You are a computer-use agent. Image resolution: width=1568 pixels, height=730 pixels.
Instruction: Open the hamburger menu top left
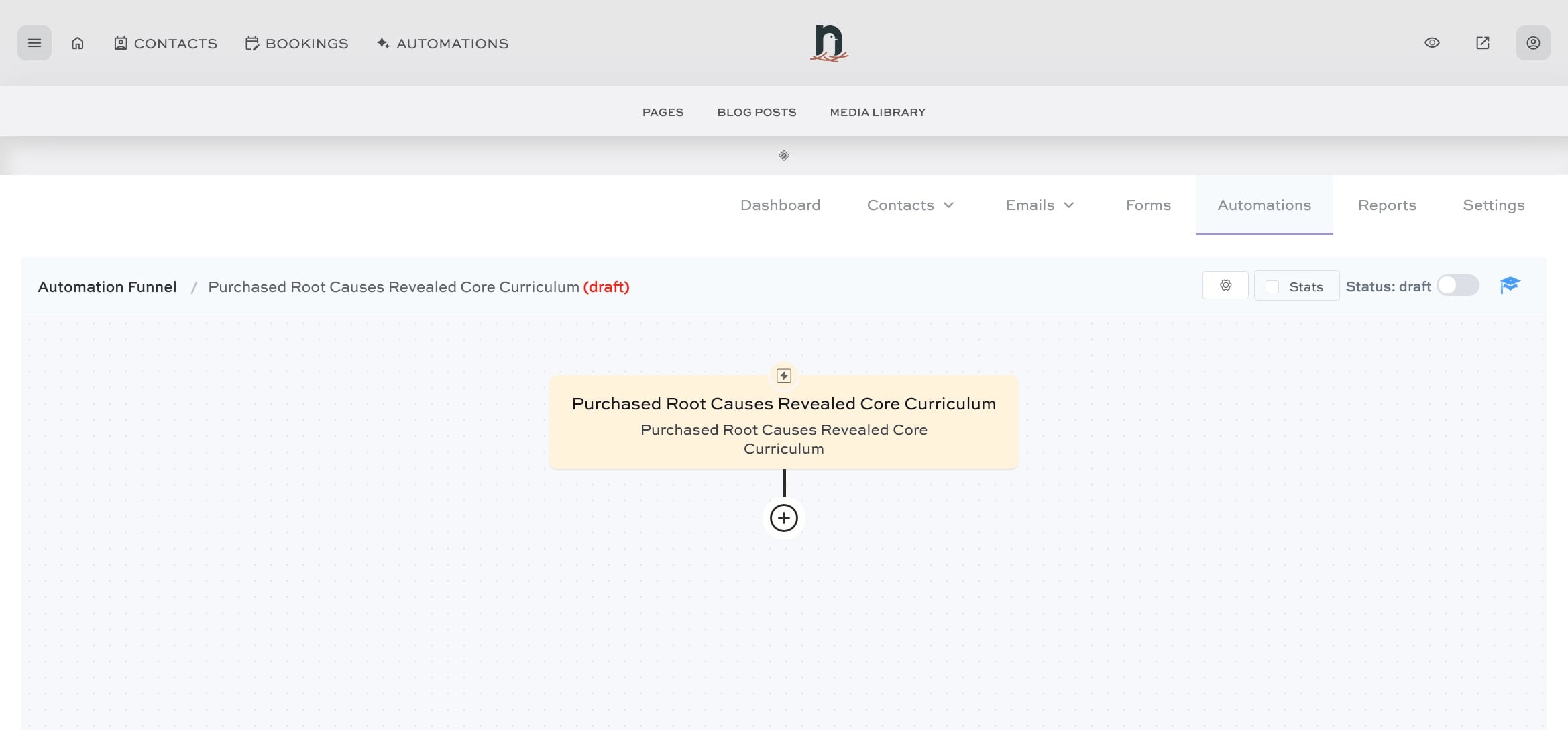[34, 42]
